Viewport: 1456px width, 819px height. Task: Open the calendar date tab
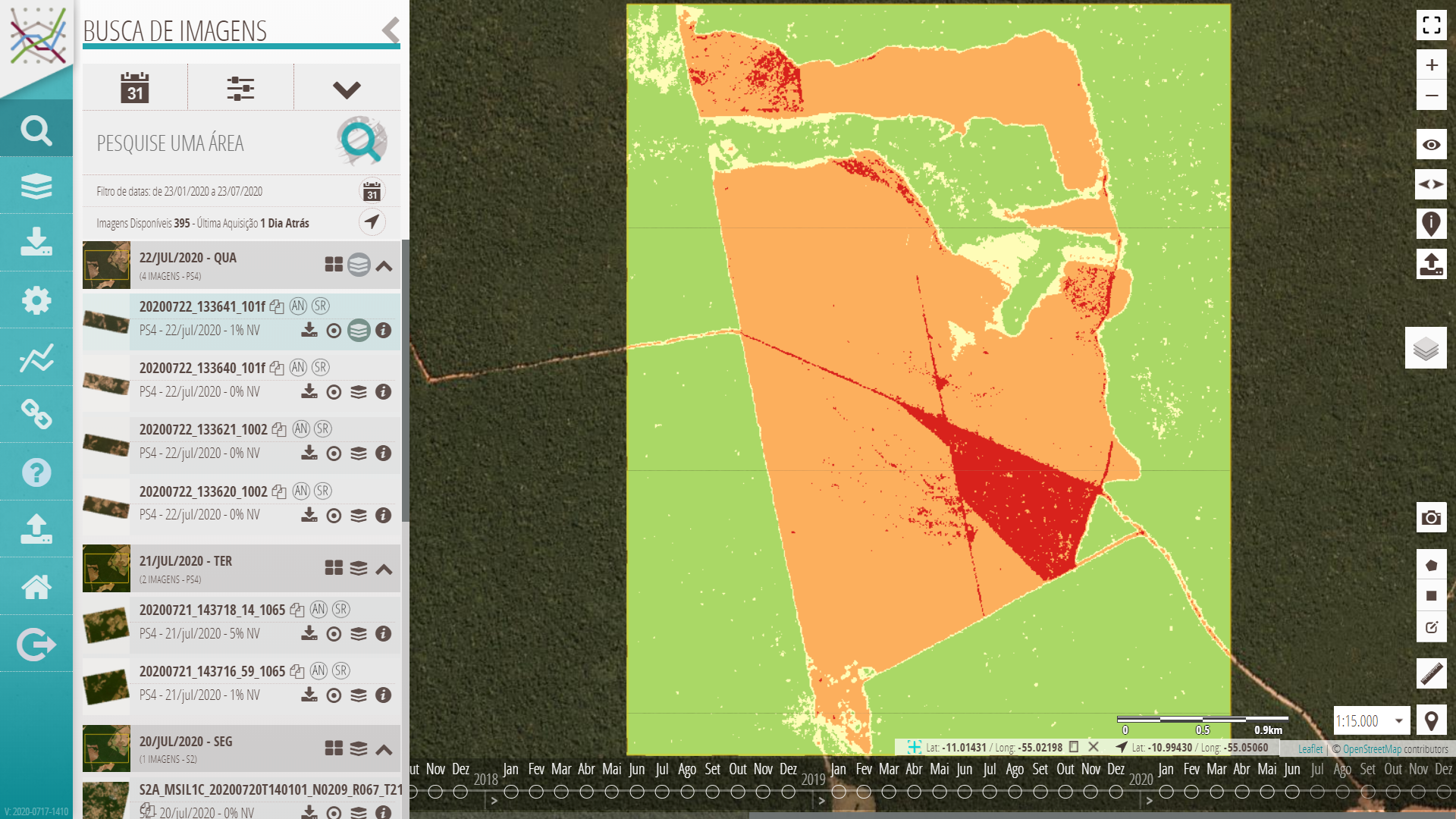pos(135,88)
